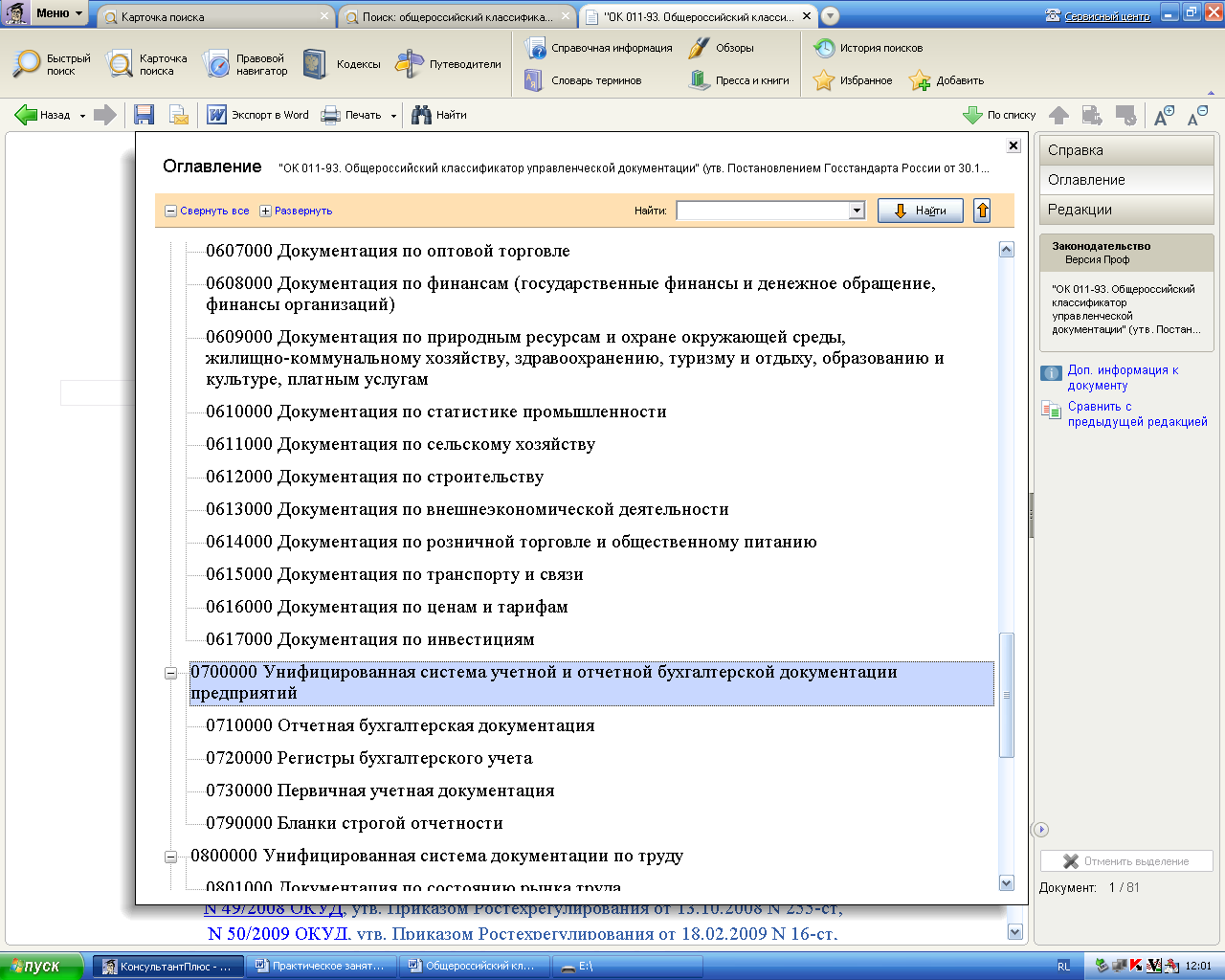Open Карточка поиска from toolbar
The height and width of the screenshot is (980, 1225).
[x=147, y=64]
